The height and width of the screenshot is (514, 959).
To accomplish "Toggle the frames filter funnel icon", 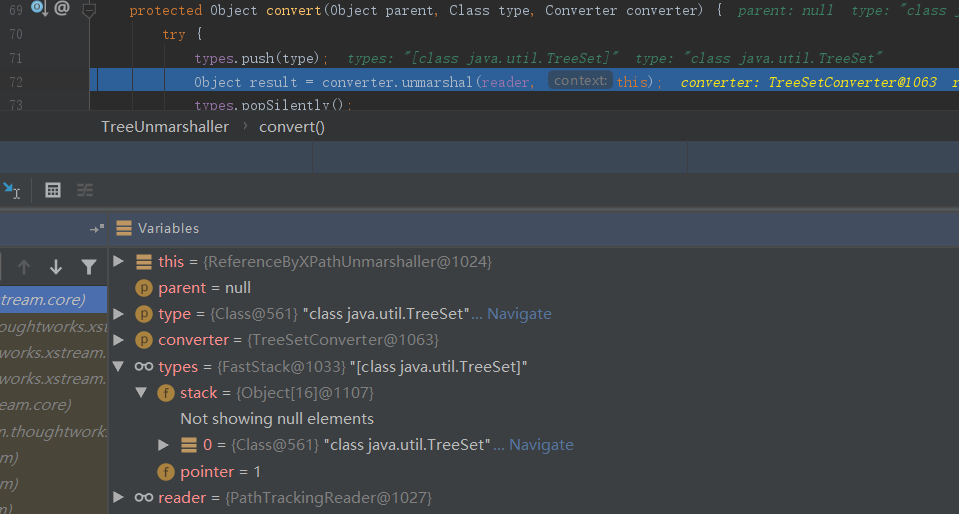I will pos(88,267).
